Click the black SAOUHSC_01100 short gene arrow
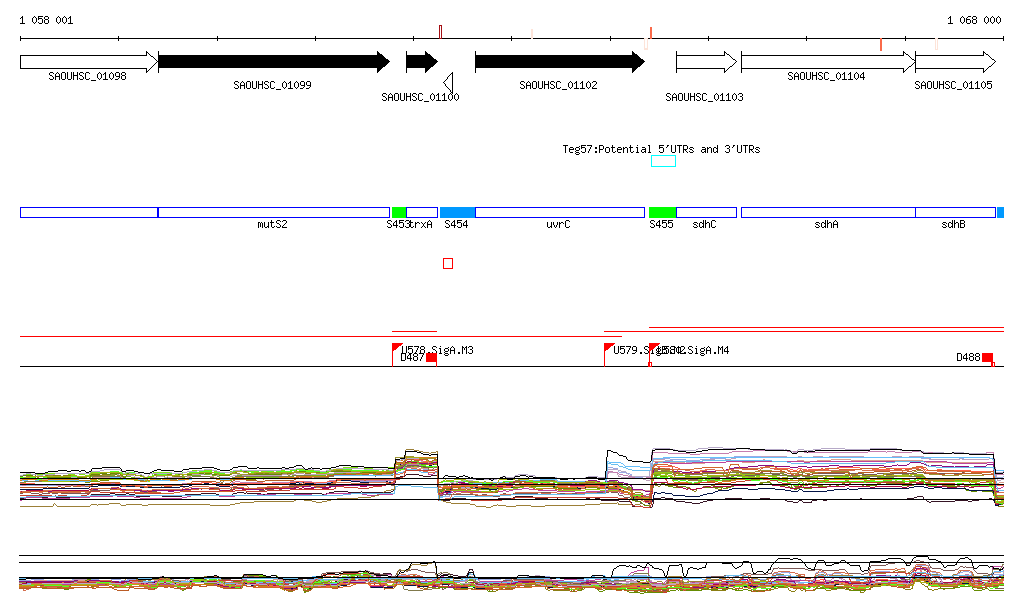 422,62
